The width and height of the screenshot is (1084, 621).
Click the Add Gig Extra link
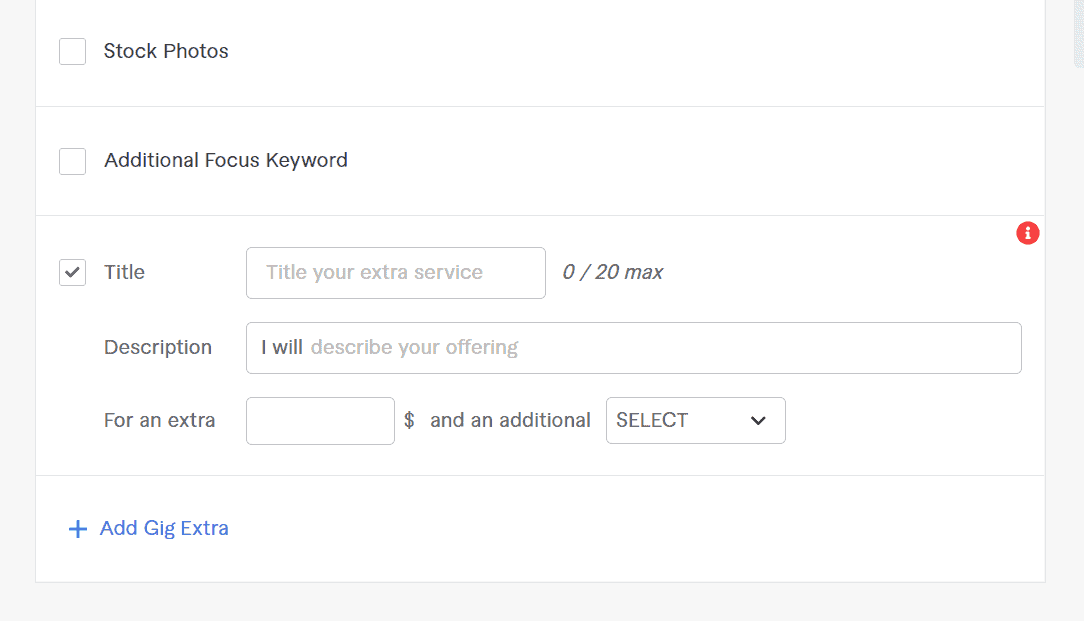[x=164, y=528]
